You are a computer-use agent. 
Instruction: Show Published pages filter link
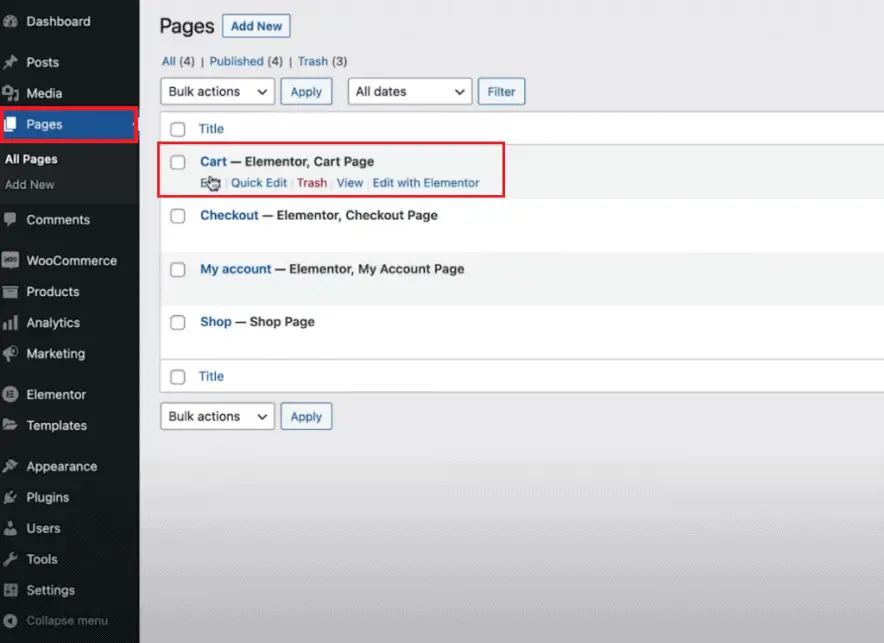pyautogui.click(x=236, y=61)
